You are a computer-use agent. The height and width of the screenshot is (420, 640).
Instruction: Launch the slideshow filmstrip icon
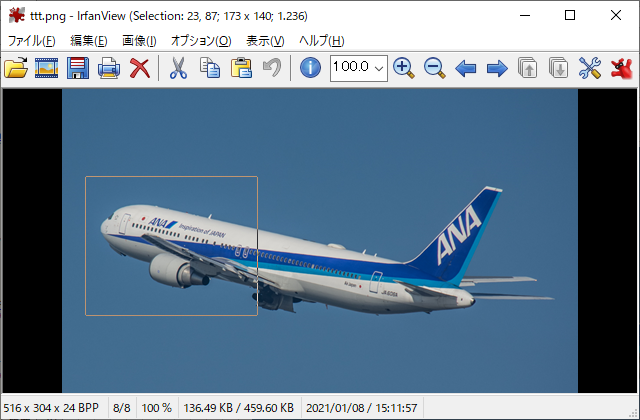46,67
